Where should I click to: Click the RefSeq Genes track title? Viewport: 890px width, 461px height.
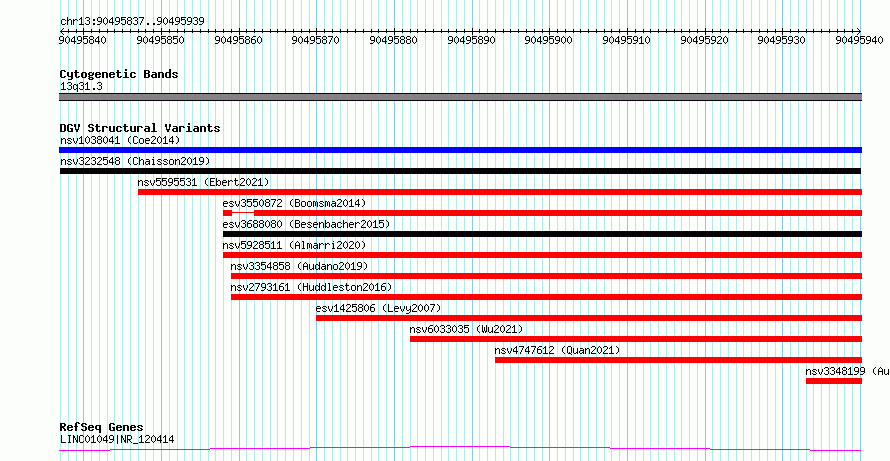[x=102, y=427]
